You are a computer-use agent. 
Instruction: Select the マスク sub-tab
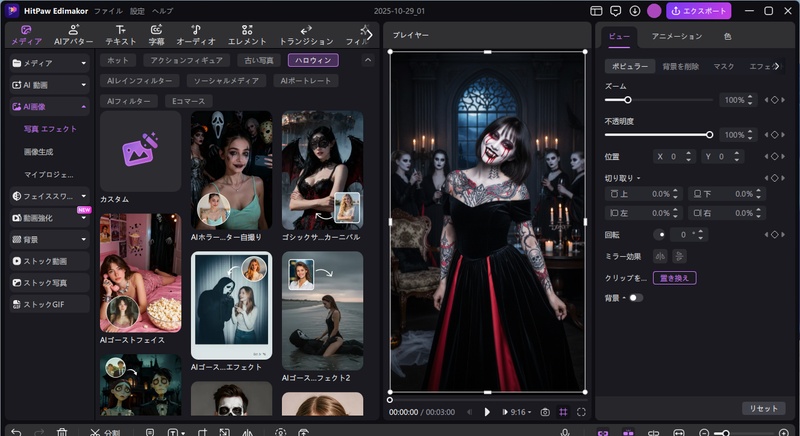click(723, 66)
